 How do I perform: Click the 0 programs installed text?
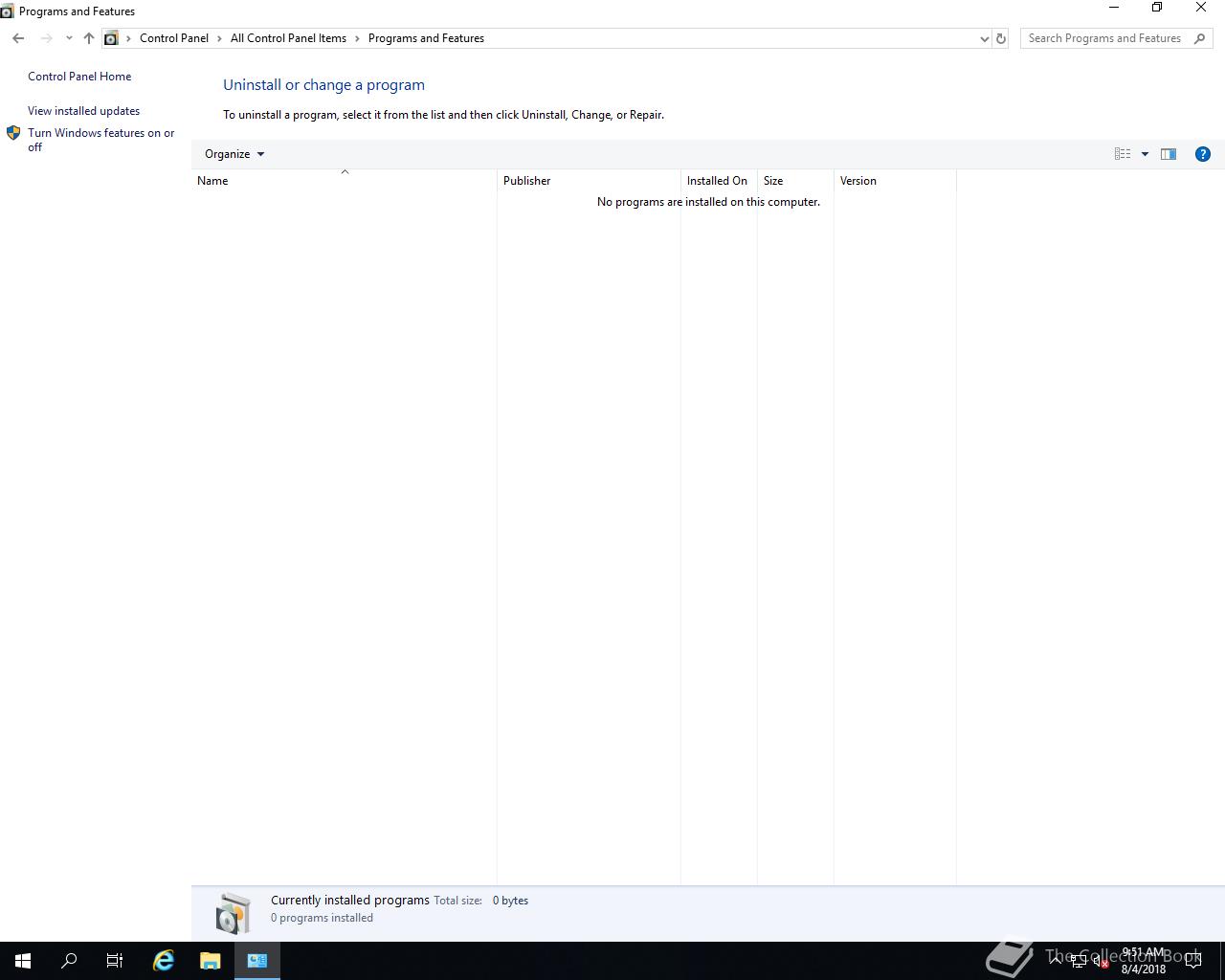[x=322, y=918]
